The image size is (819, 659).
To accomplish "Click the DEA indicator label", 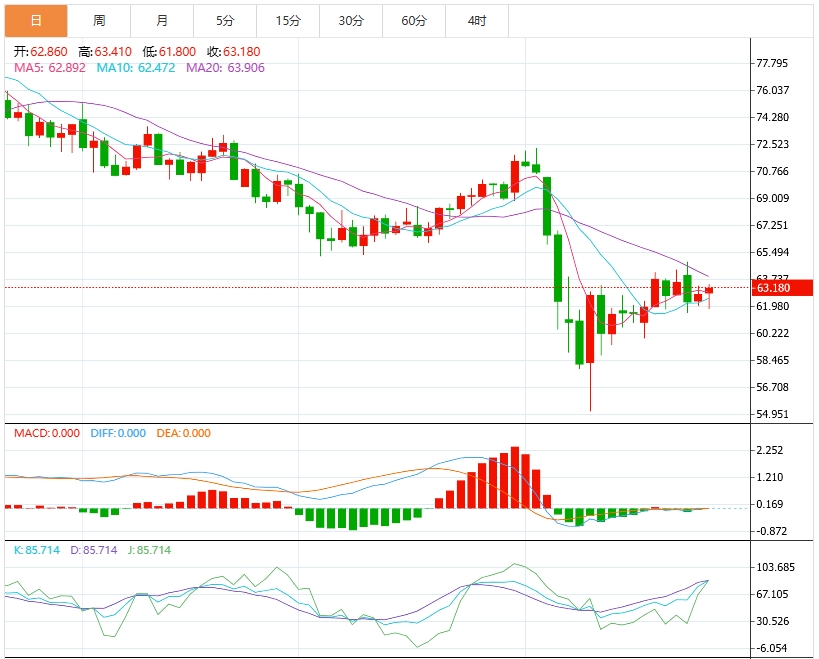I will coord(186,433).
